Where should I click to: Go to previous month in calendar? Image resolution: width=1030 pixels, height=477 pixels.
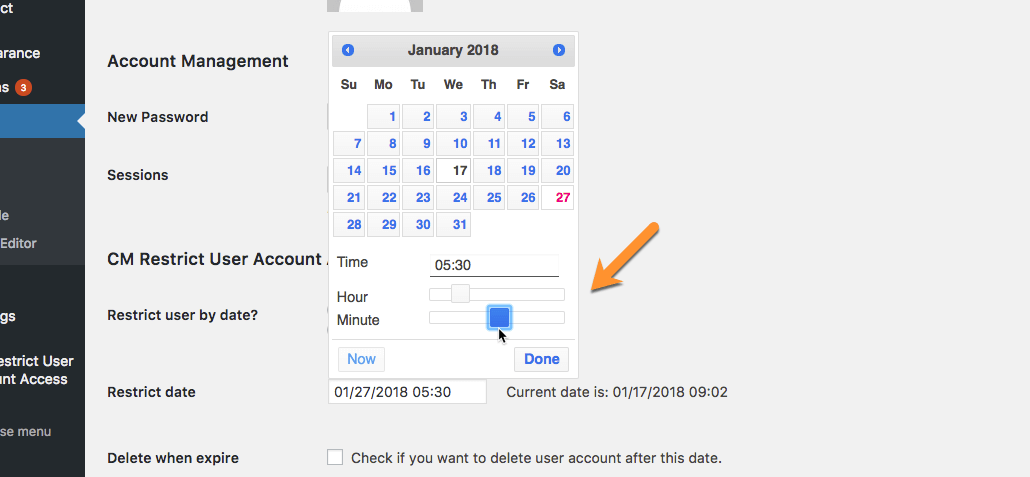[348, 50]
